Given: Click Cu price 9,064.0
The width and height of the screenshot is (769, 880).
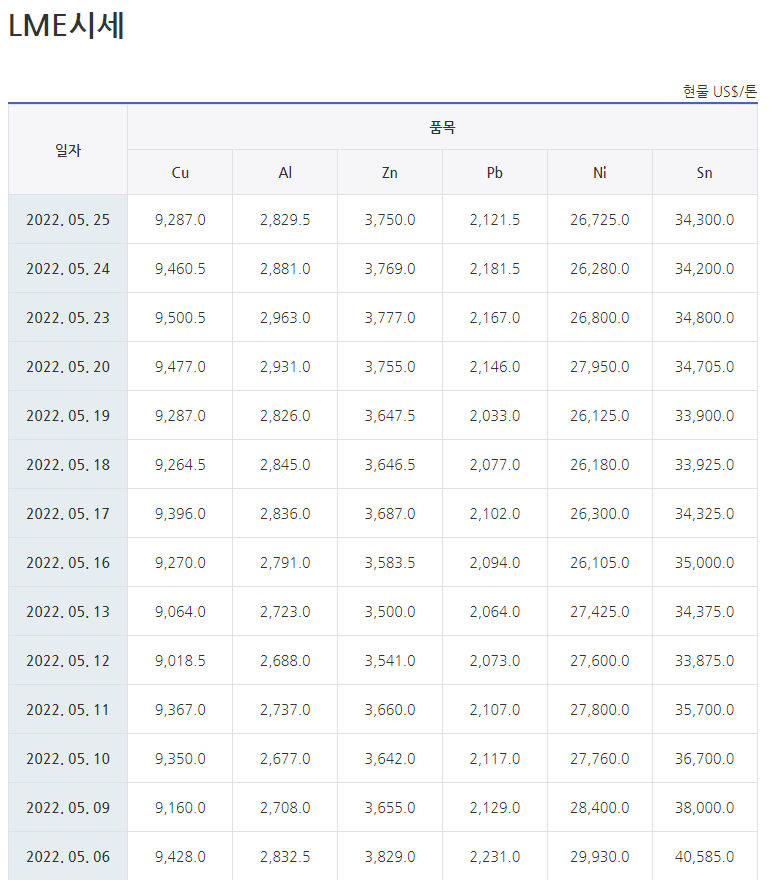Looking at the screenshot, I should (x=180, y=611).
